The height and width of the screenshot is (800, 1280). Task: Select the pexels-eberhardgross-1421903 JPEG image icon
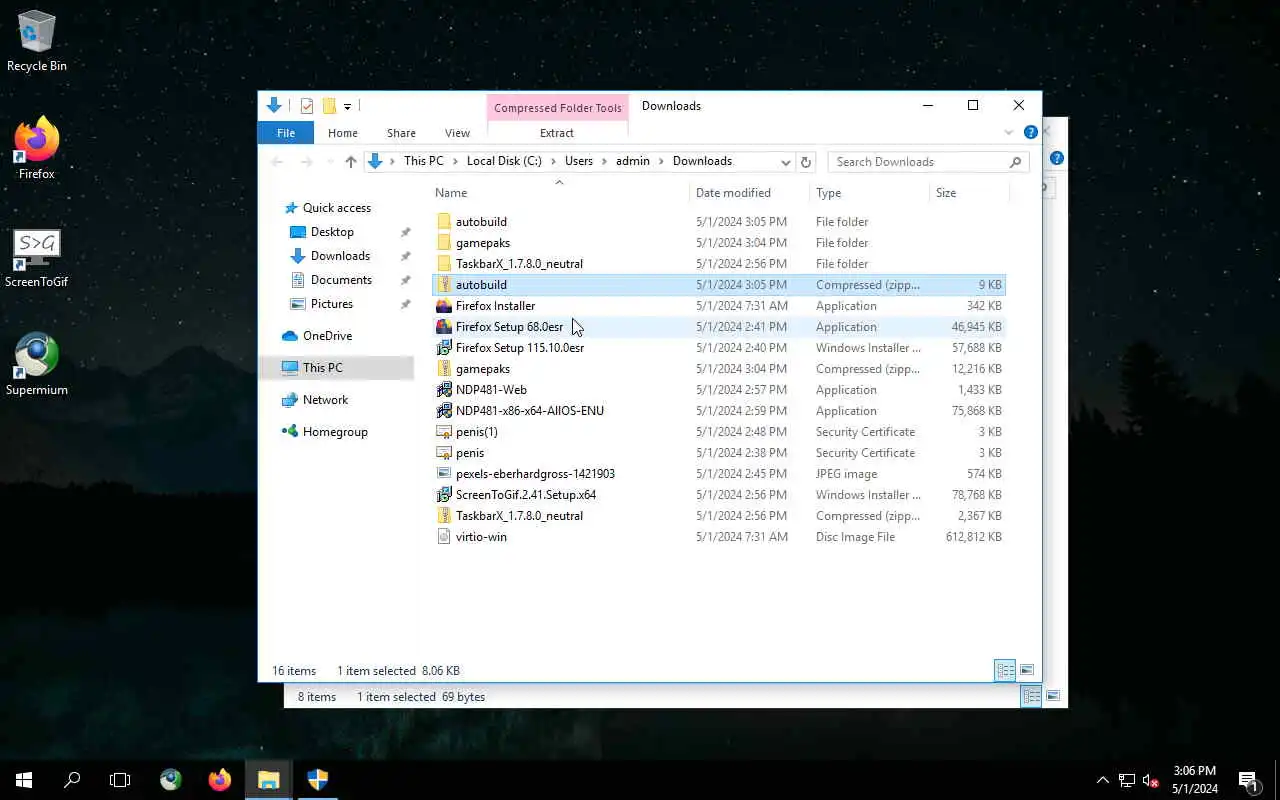444,474
